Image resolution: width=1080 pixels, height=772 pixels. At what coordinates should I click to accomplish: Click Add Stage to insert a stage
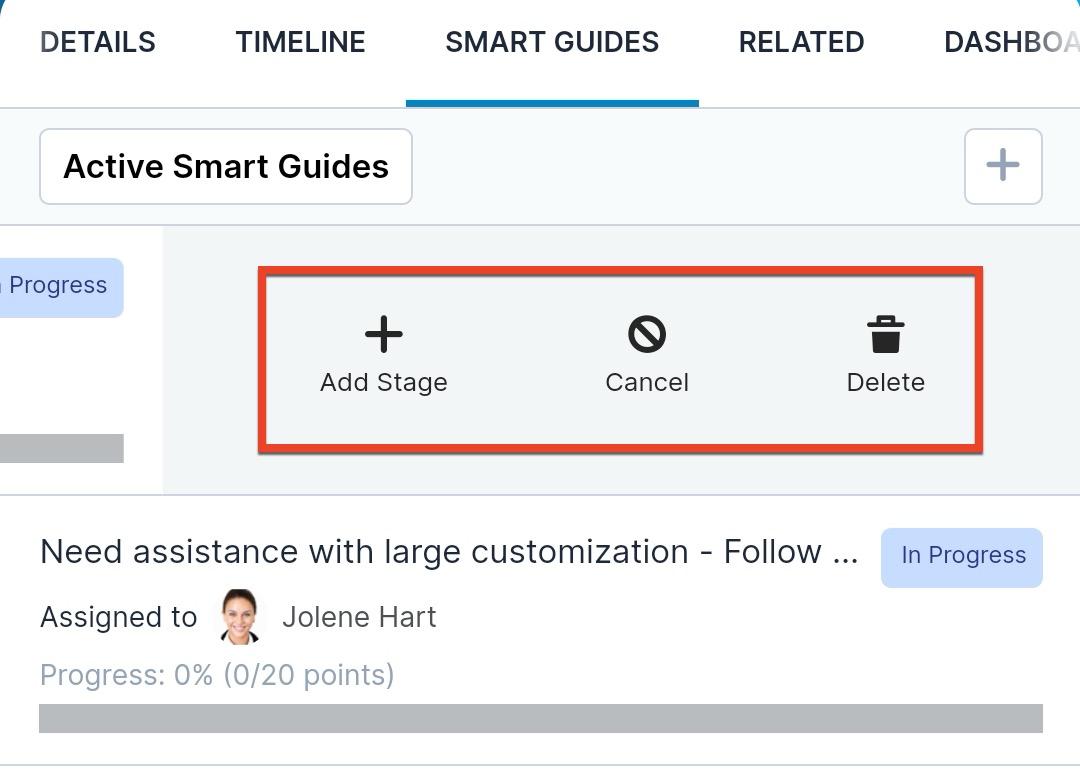pyautogui.click(x=383, y=382)
